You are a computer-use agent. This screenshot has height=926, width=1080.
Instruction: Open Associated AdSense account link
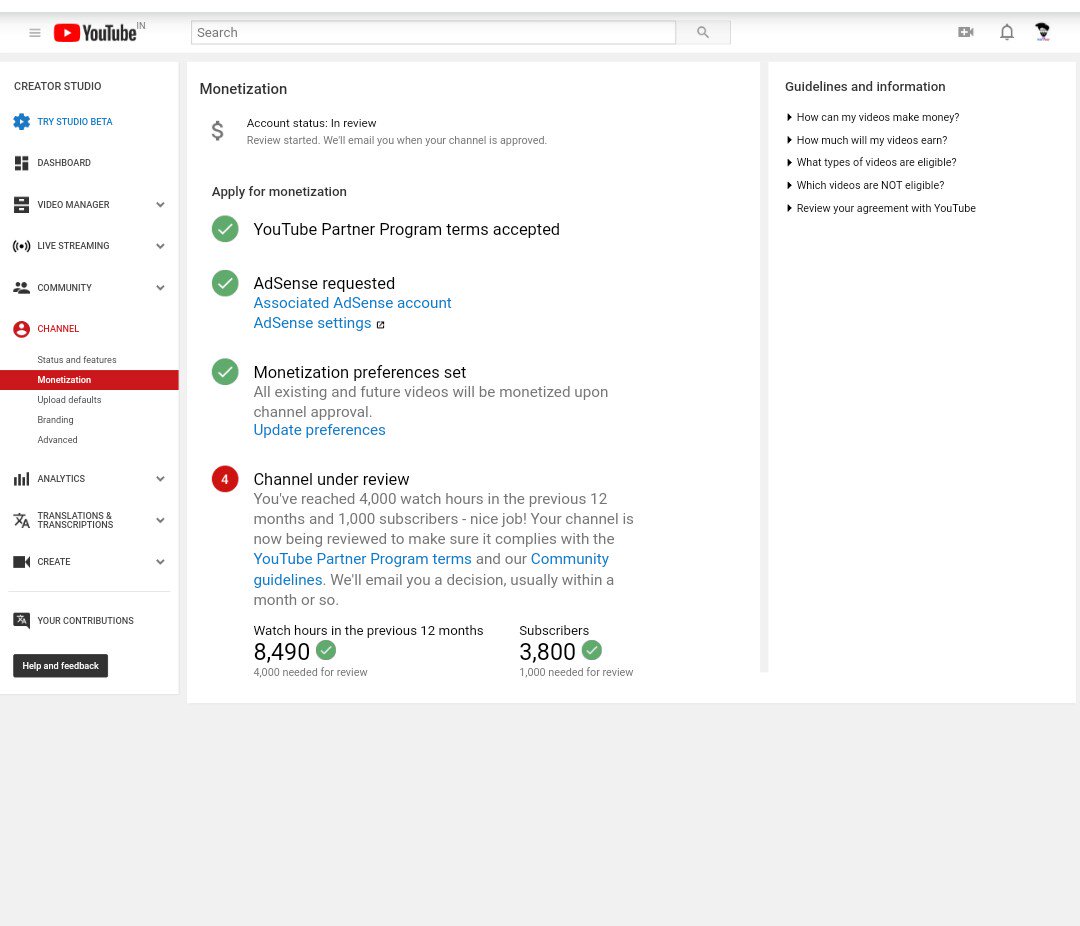point(352,303)
